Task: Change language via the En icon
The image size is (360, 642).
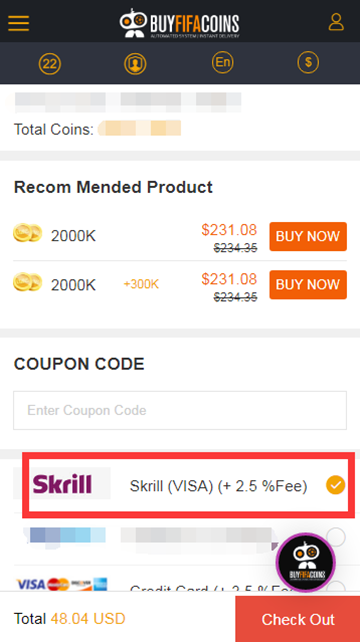Action: coord(222,63)
